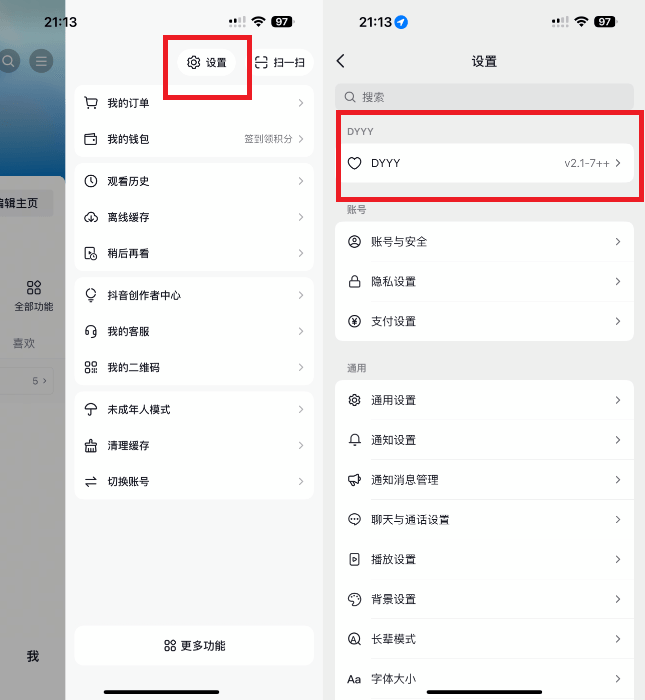Open the 聊天与通话设置 row

pyautogui.click(x=484, y=520)
